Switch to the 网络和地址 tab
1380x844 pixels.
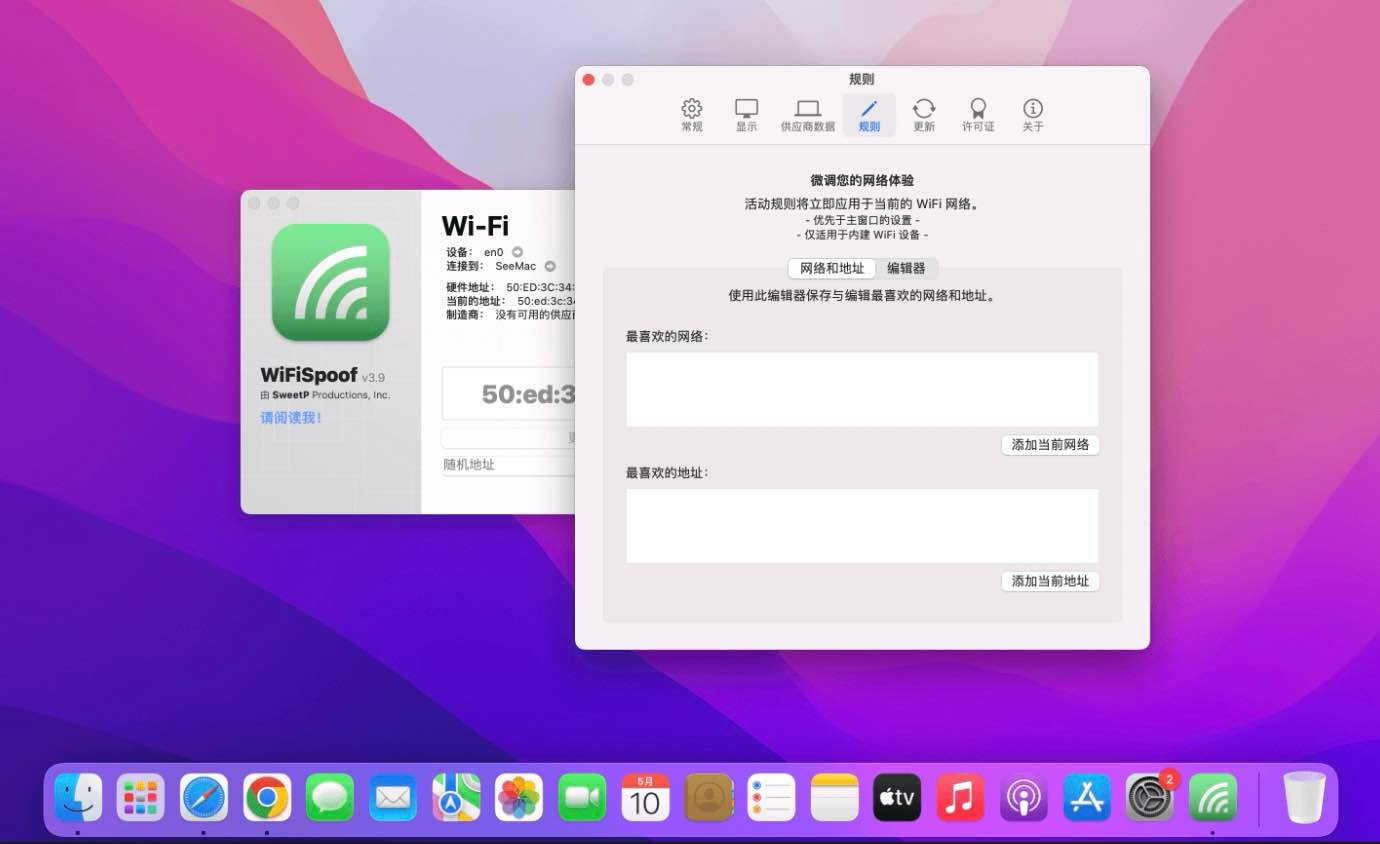tap(832, 268)
